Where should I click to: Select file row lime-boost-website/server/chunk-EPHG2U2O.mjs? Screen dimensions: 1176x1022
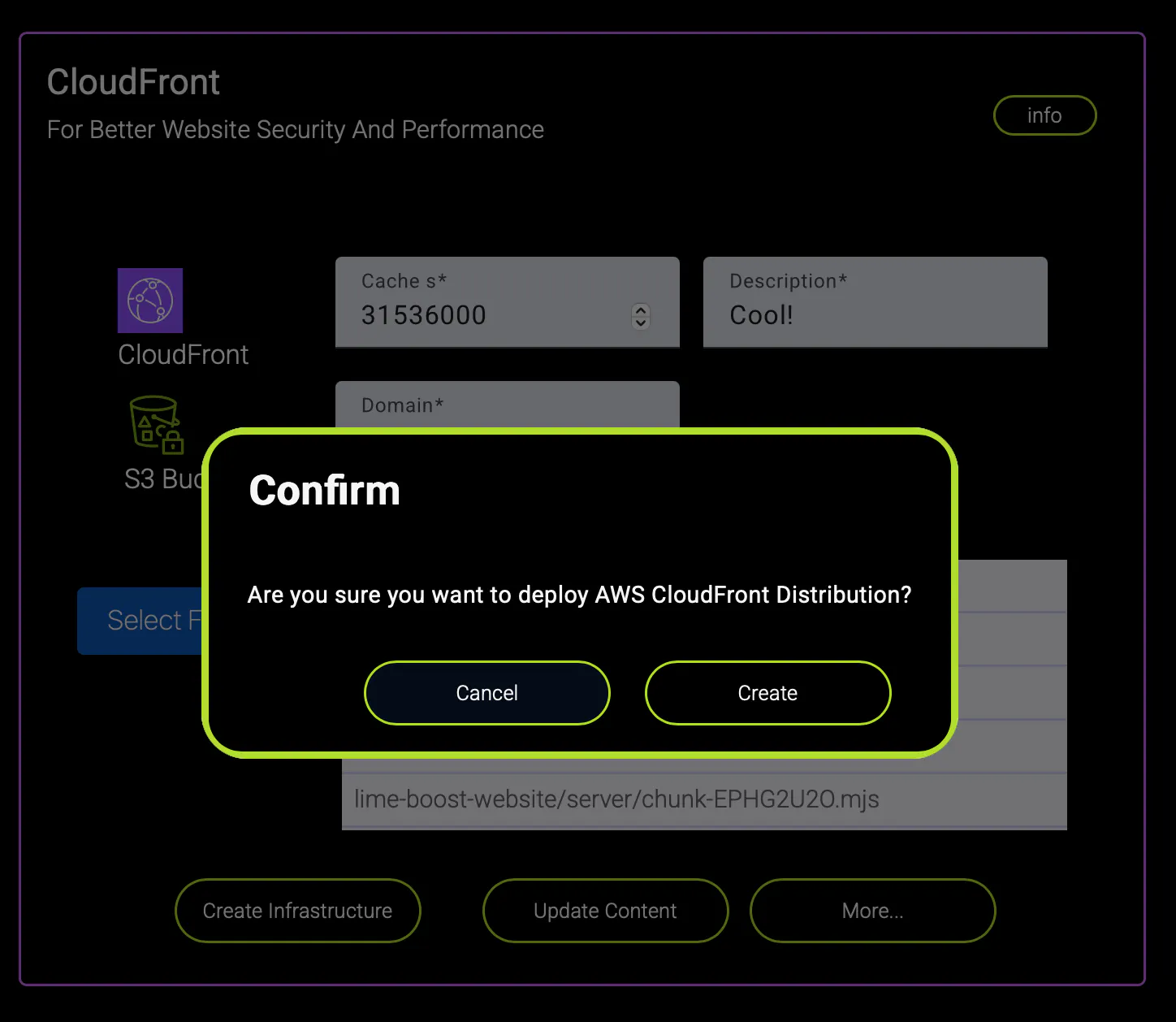point(704,800)
